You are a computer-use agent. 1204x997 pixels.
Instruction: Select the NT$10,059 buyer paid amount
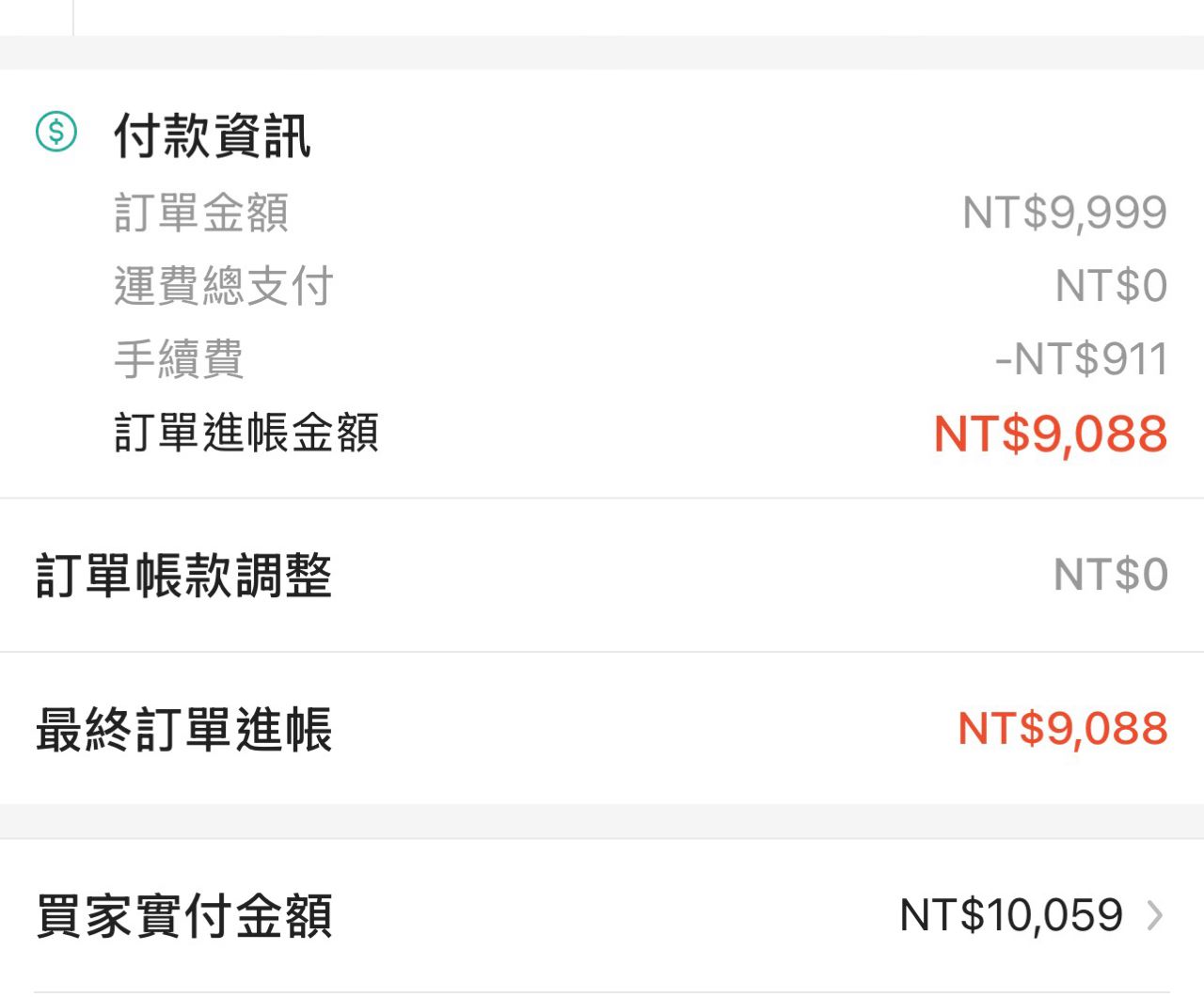tap(1011, 915)
